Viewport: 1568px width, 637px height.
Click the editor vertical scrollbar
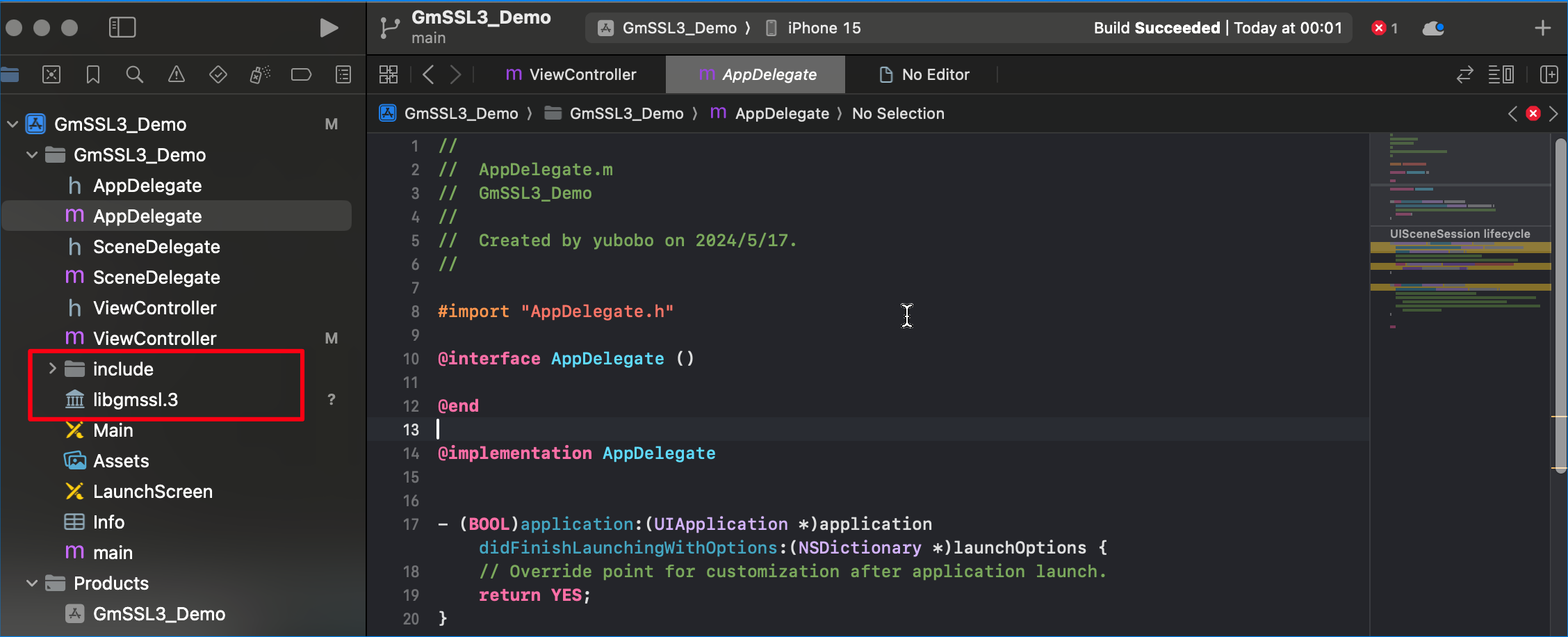click(1560, 306)
